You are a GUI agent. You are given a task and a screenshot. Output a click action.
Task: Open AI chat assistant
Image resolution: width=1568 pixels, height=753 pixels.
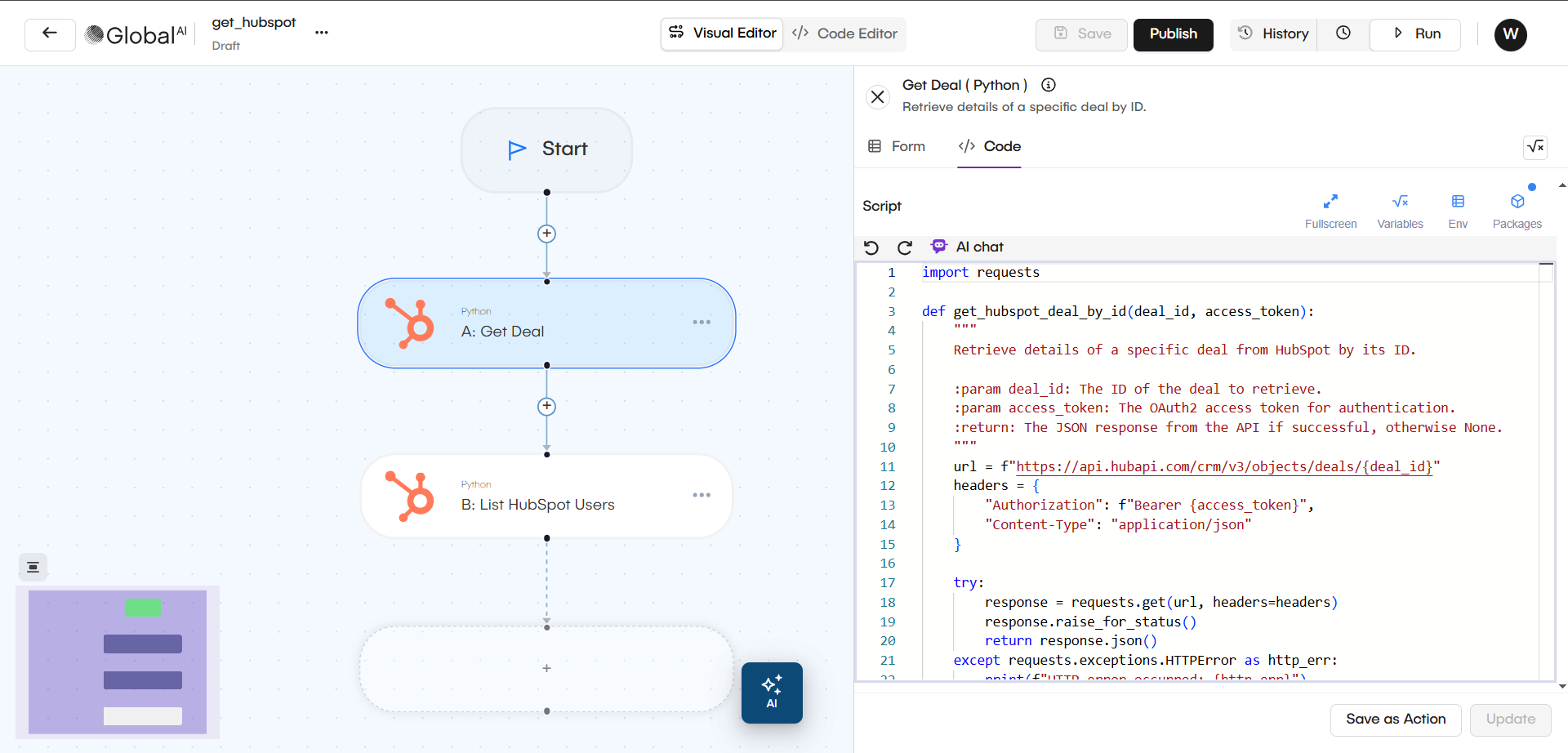click(x=968, y=247)
